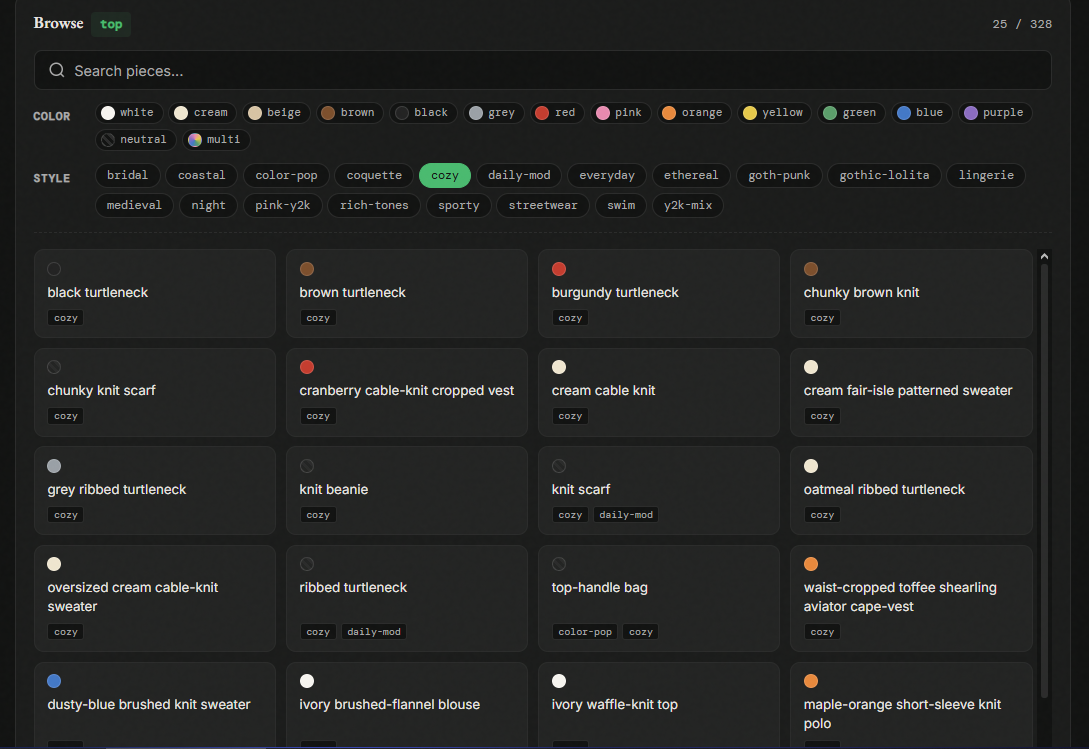Filter by swim style
Screen dimensions: 1089x749
click(620, 205)
